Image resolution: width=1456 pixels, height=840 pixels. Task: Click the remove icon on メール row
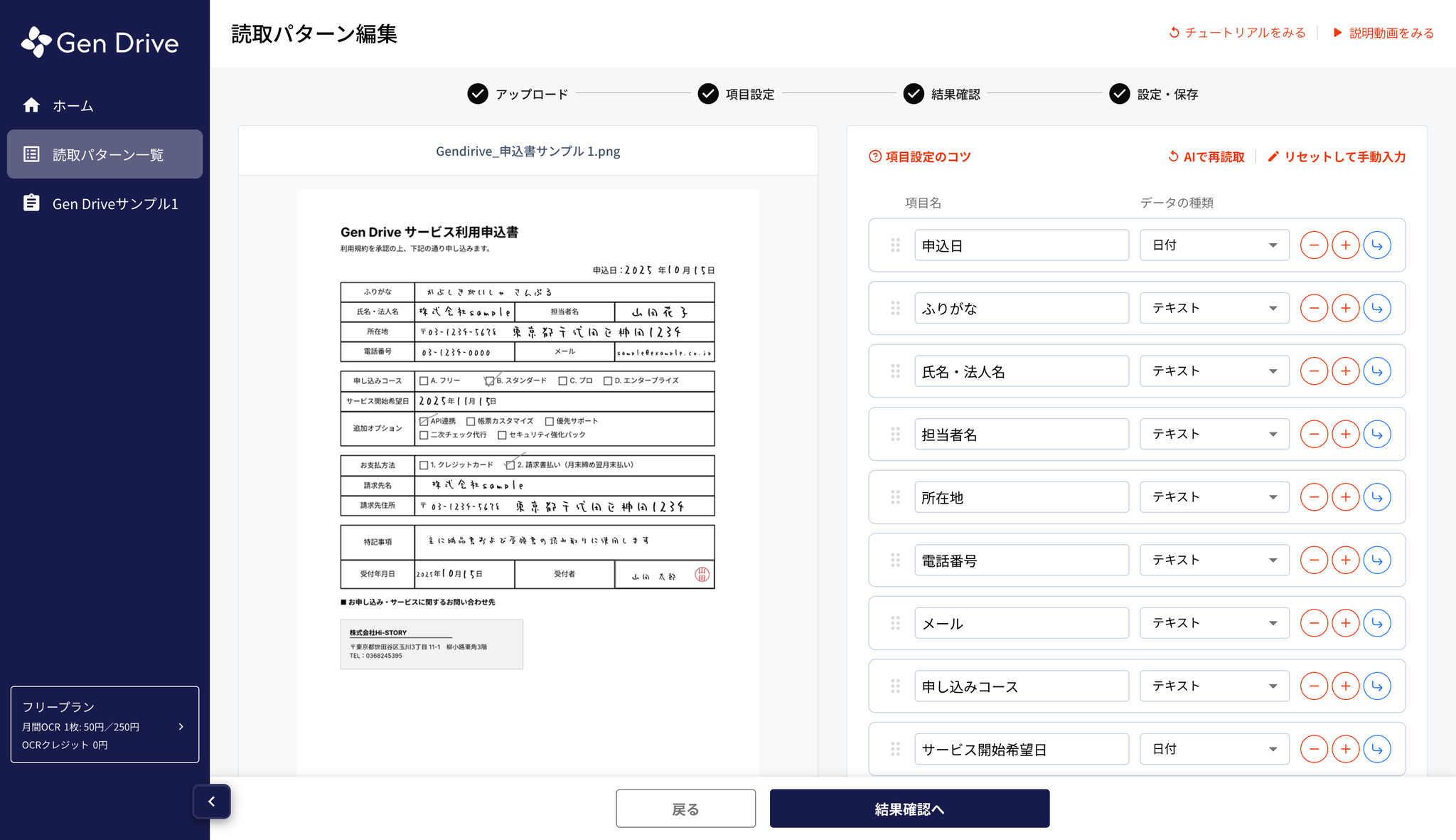[1314, 623]
